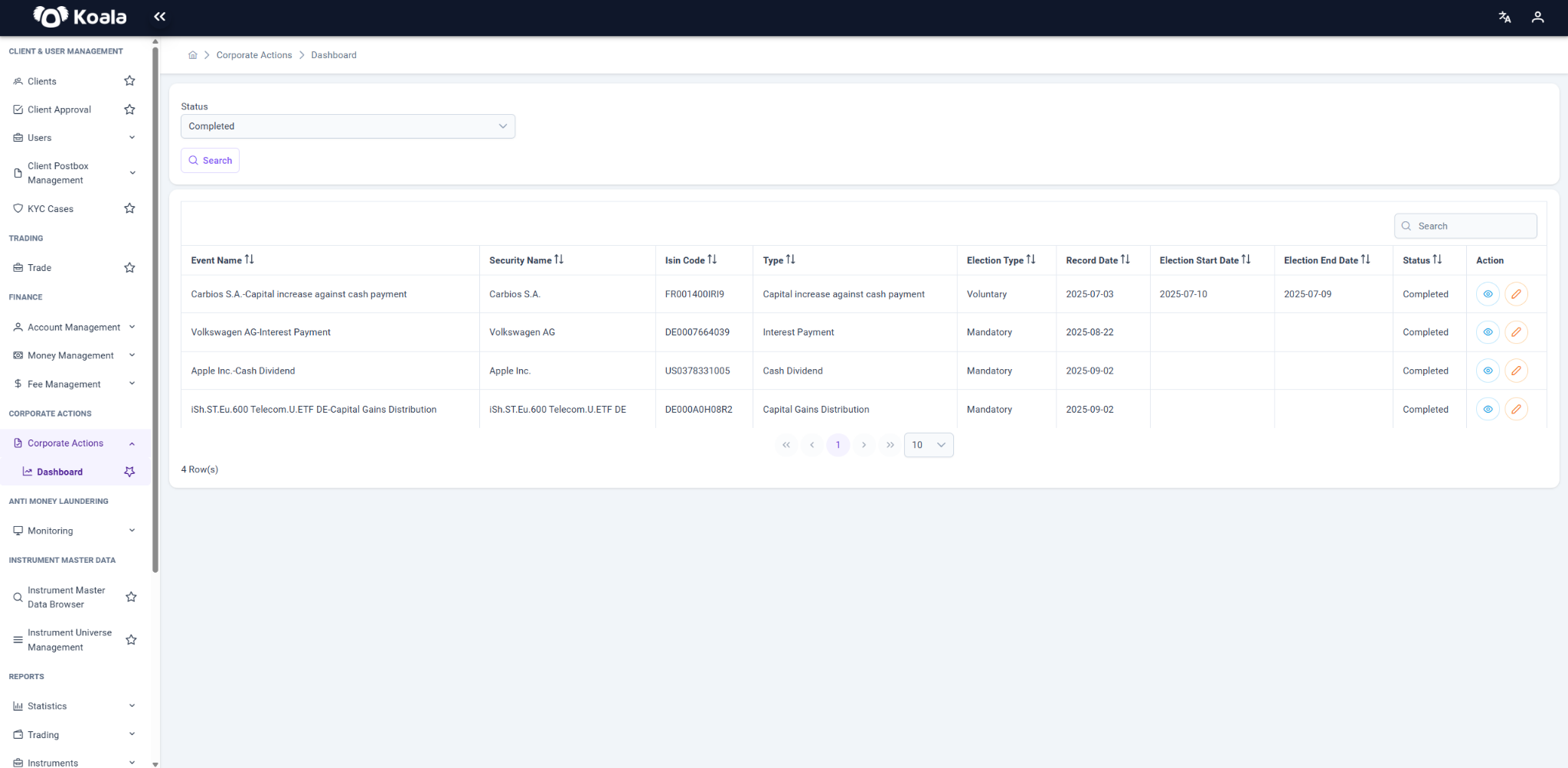Toggle favorite star for KYC Cases
The height and width of the screenshot is (768, 1568).
[x=129, y=208]
